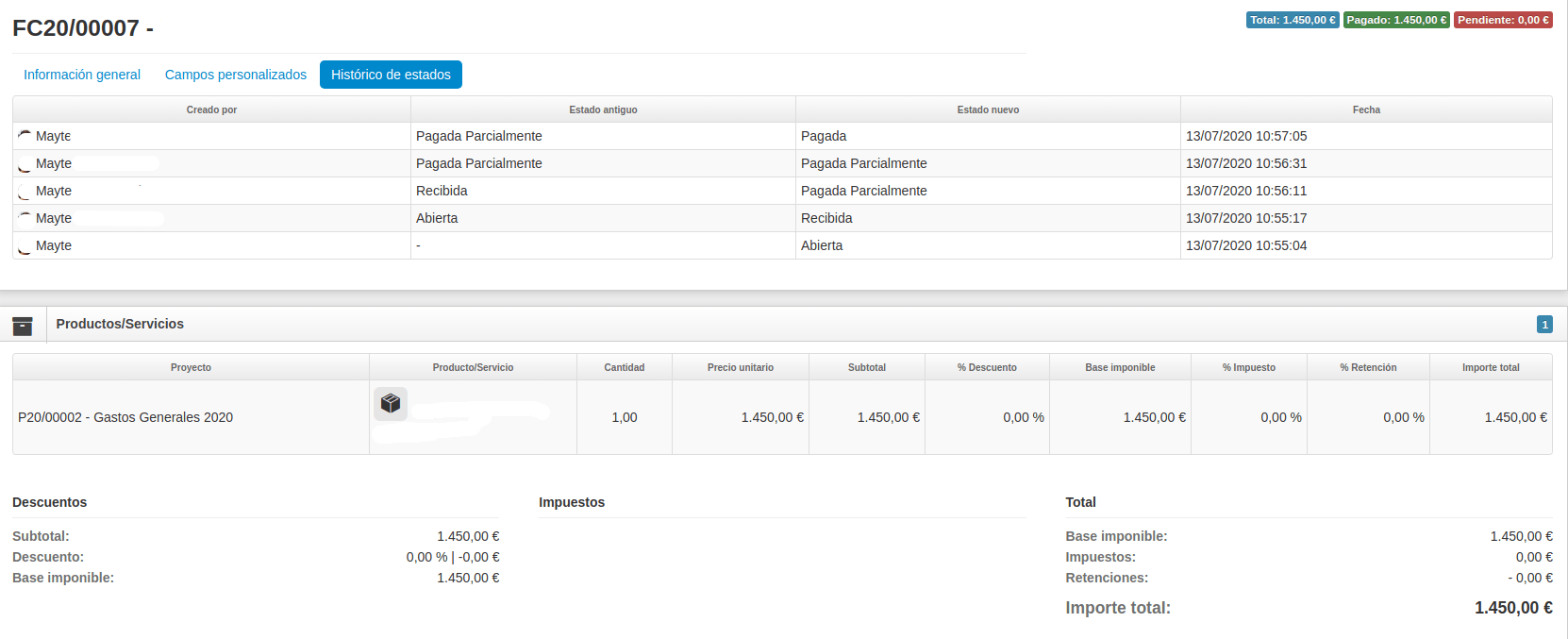
Task: Click the Producto/Servicio column header
Action: [x=473, y=367]
